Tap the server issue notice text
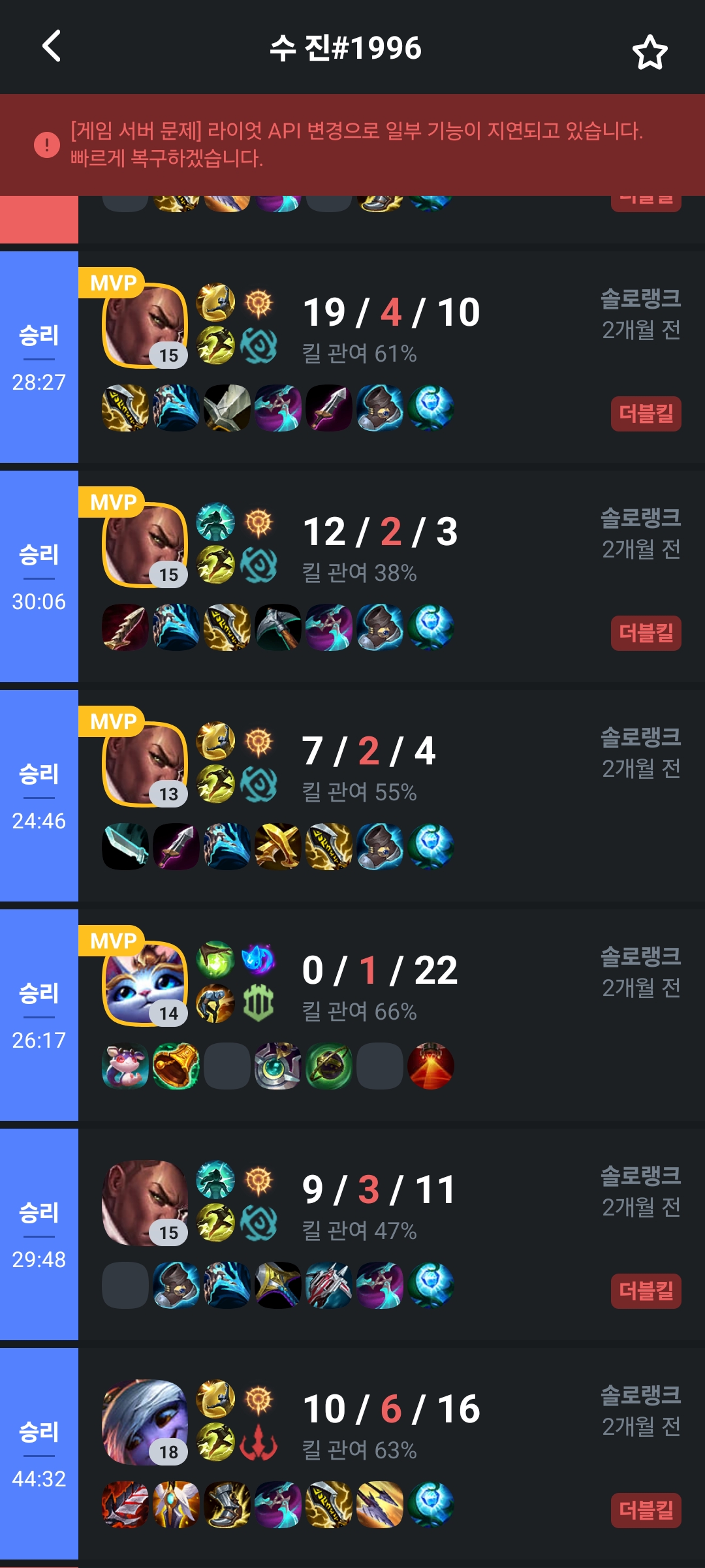Image resolution: width=705 pixels, height=1568 pixels. pos(356,144)
